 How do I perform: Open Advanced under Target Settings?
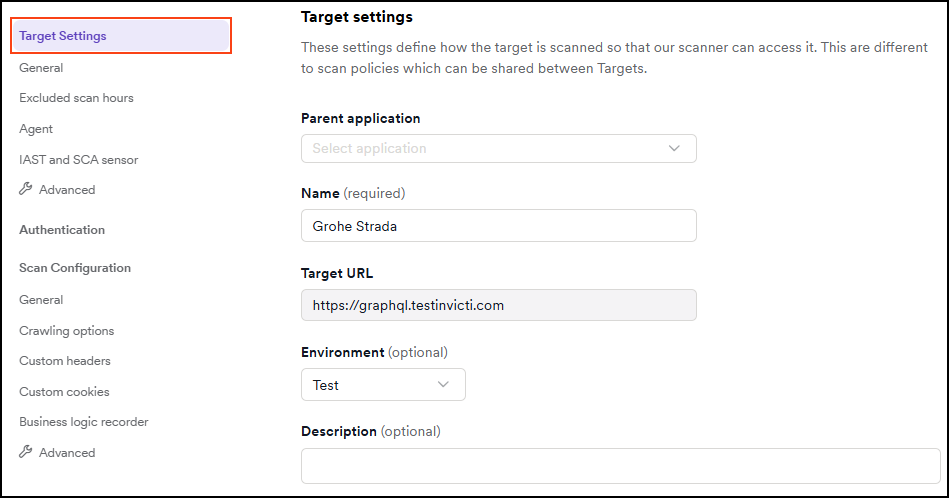(67, 190)
